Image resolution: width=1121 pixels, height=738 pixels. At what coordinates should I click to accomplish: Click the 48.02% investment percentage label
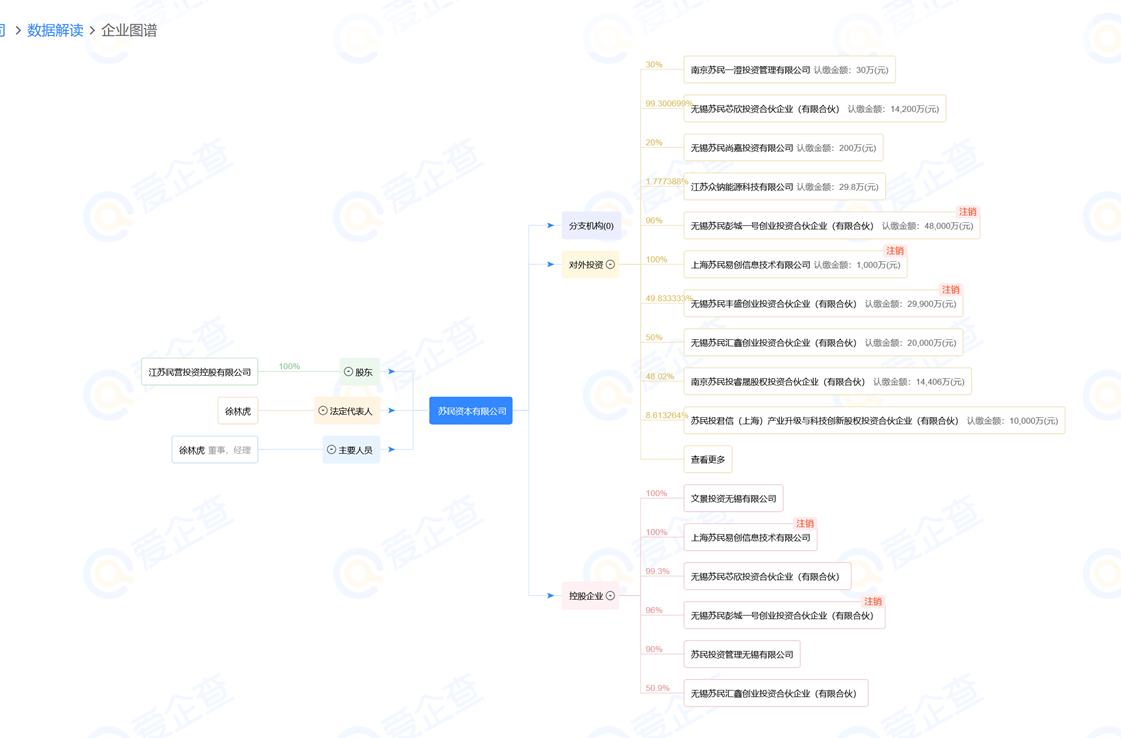pos(660,376)
